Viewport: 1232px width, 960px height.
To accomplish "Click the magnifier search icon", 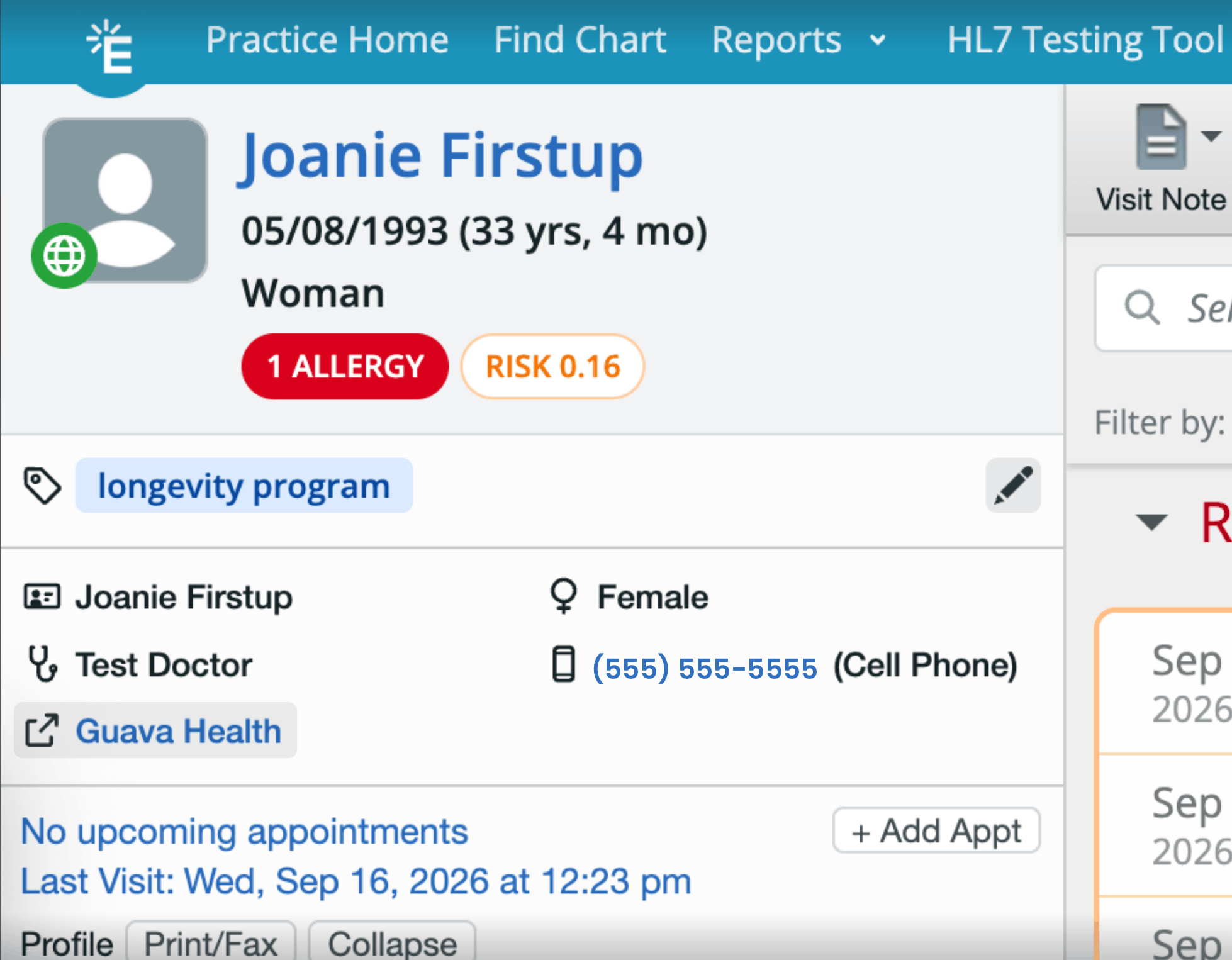I will (x=1142, y=308).
